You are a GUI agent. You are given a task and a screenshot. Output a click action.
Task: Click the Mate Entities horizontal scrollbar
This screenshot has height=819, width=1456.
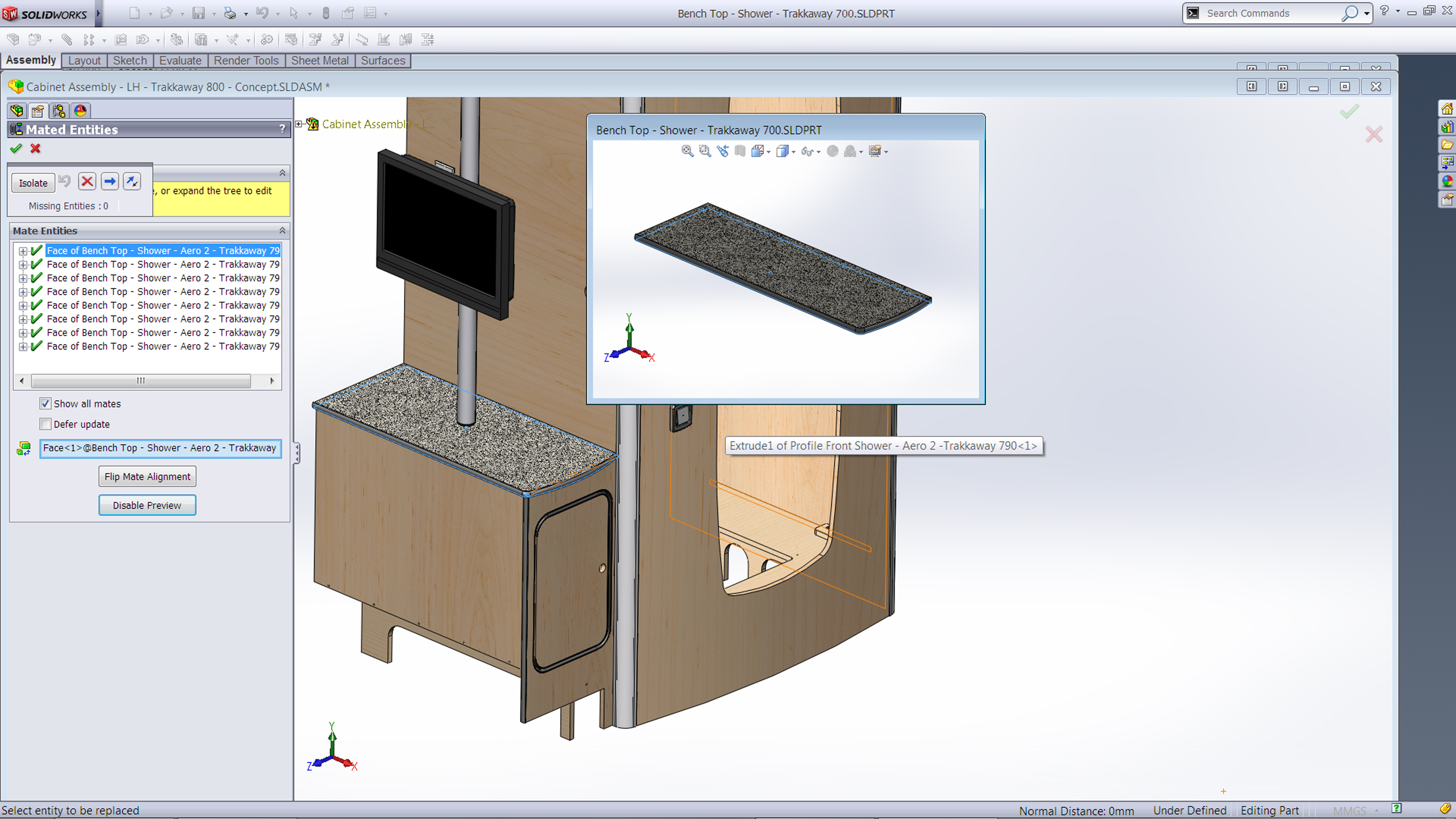pos(141,381)
